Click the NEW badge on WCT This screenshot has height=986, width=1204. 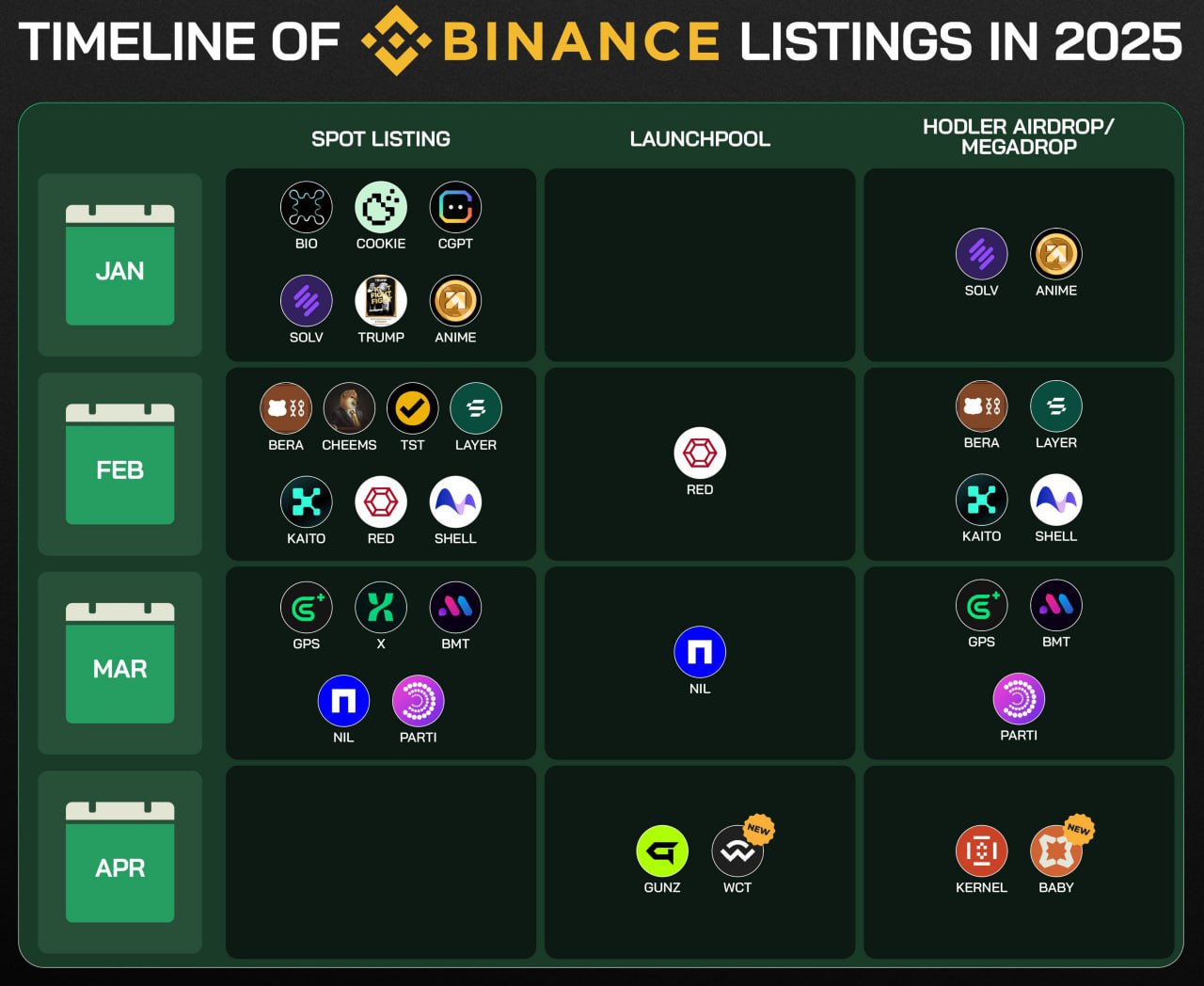(759, 829)
